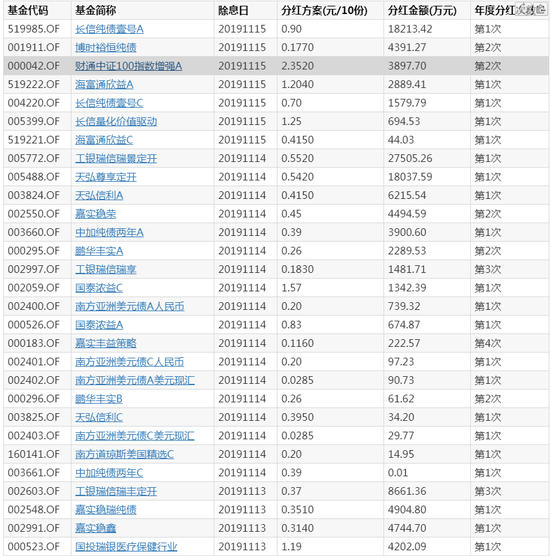Click the 除息日 column header
Viewport: 550px width, 556px height.
pyautogui.click(x=233, y=10)
